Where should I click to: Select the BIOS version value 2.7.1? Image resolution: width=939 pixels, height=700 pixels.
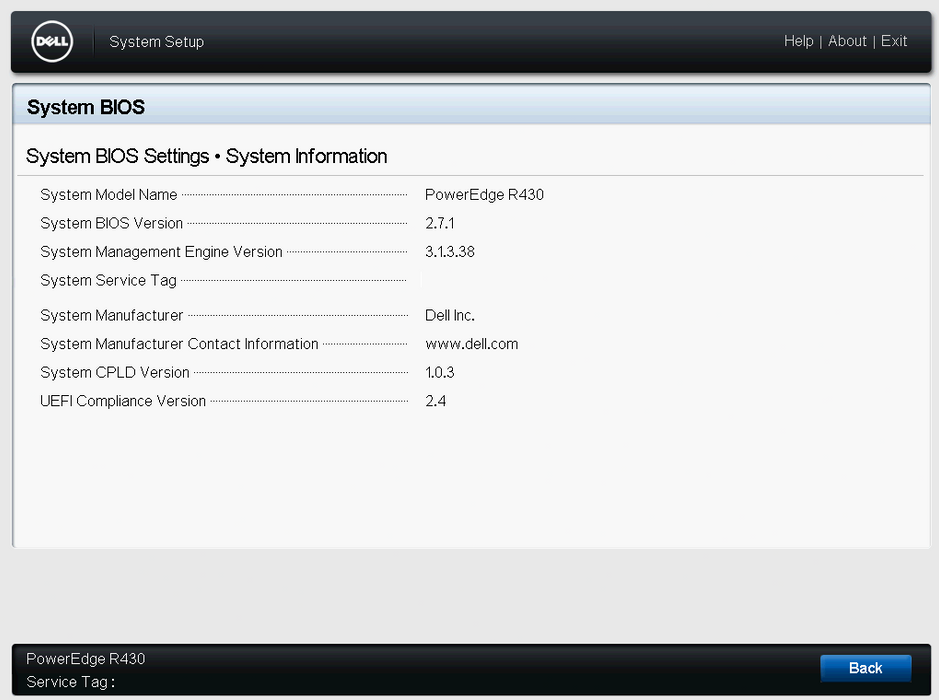(440, 223)
